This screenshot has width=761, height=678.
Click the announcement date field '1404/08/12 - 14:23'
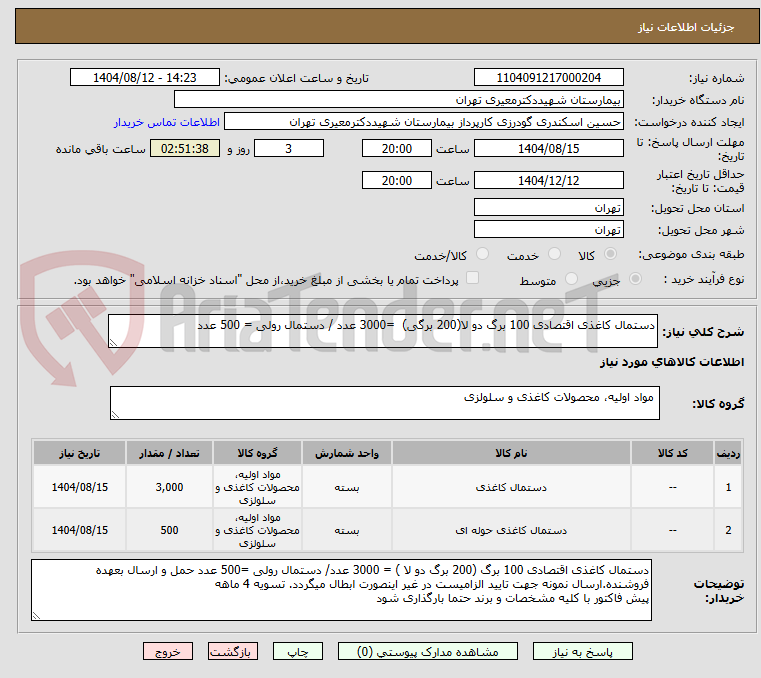coord(145,77)
